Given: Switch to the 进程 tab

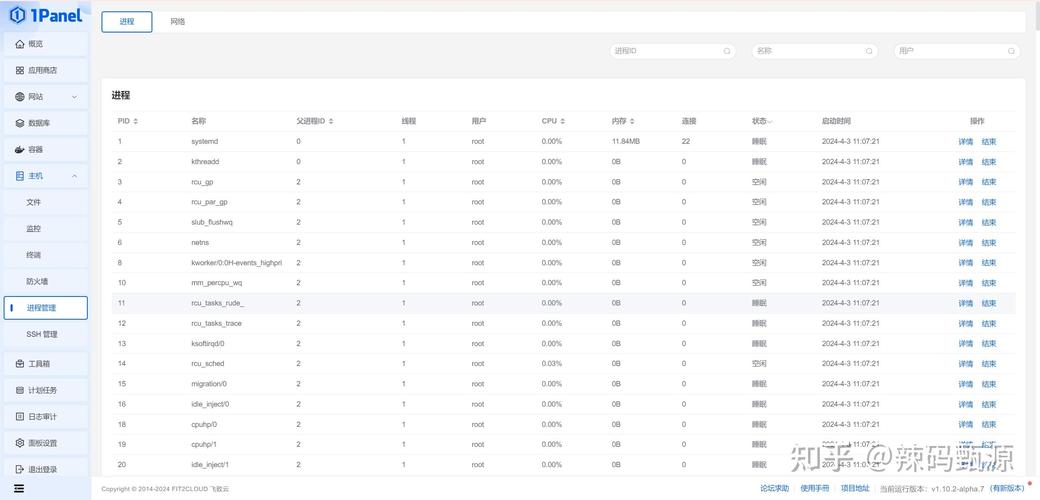Looking at the screenshot, I should [127, 22].
